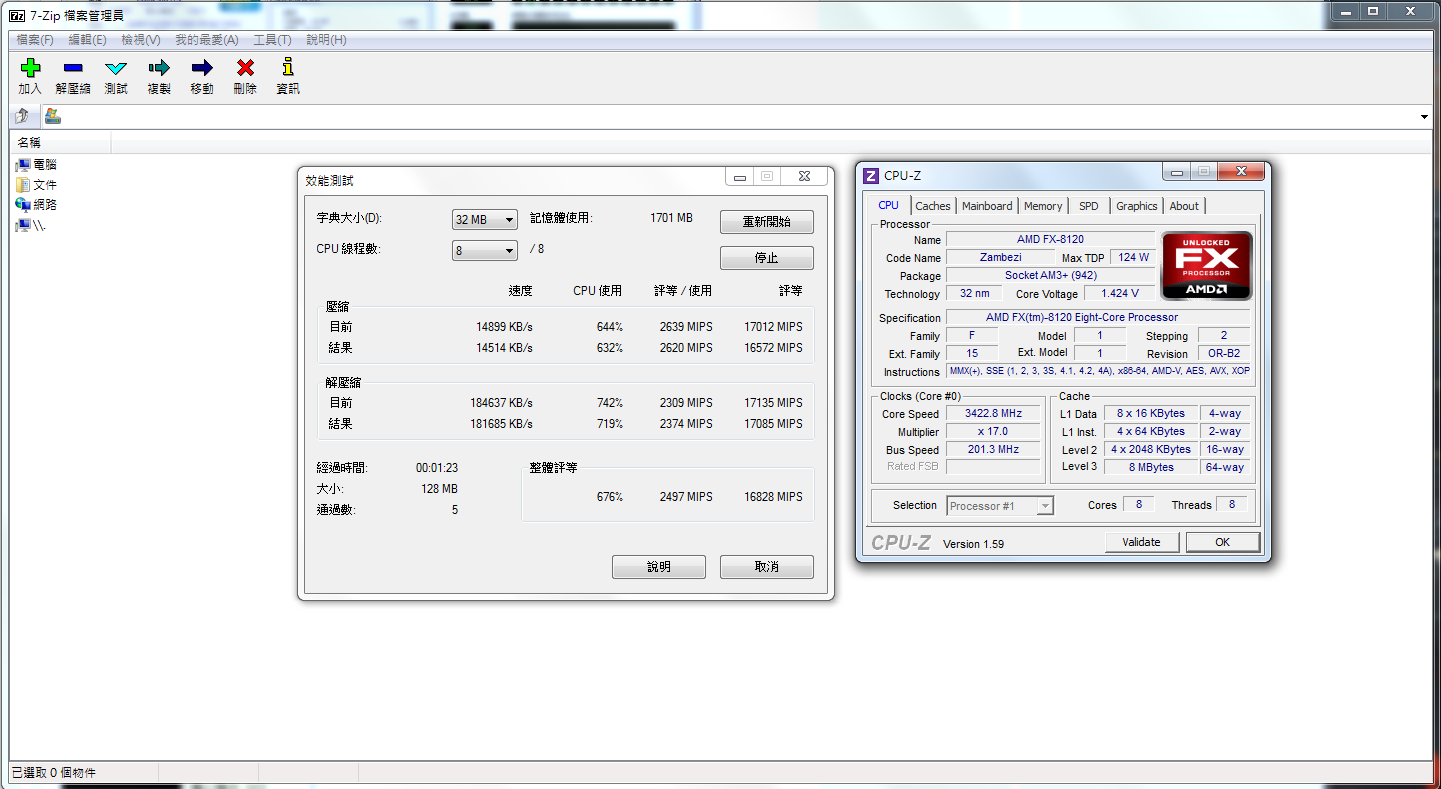Switch to the About tab in CPU-Z
This screenshot has width=1441, height=789.
pyautogui.click(x=1184, y=206)
